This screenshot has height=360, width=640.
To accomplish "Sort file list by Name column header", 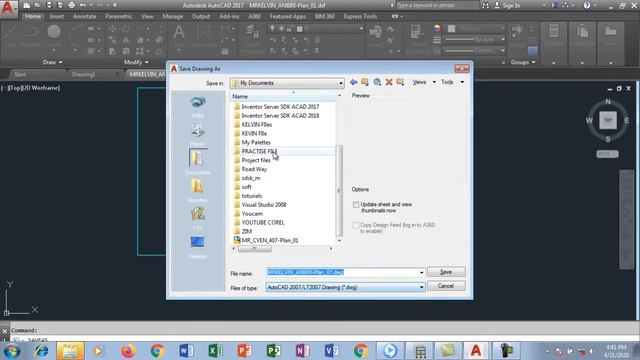I will click(282, 96).
